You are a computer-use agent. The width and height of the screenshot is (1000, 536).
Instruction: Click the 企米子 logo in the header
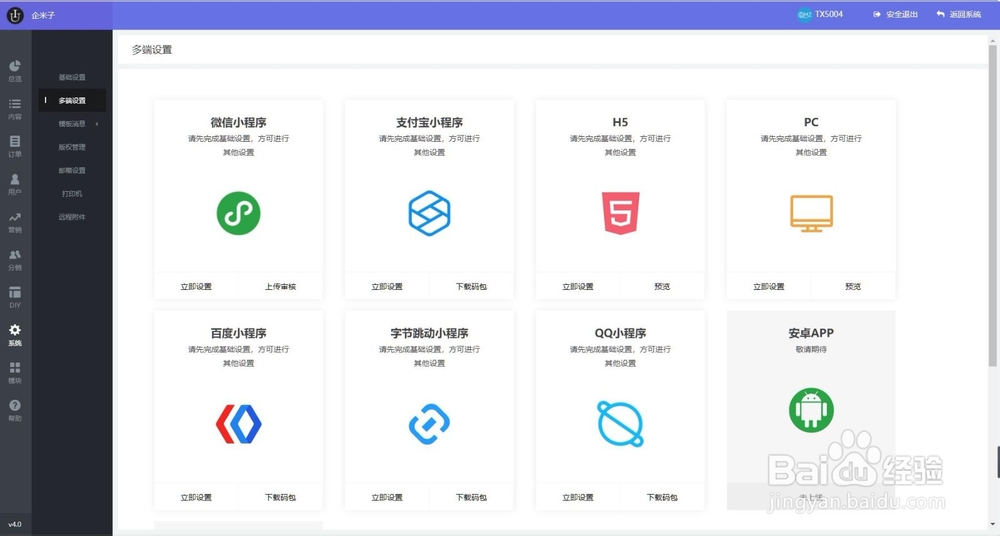(x=15, y=15)
